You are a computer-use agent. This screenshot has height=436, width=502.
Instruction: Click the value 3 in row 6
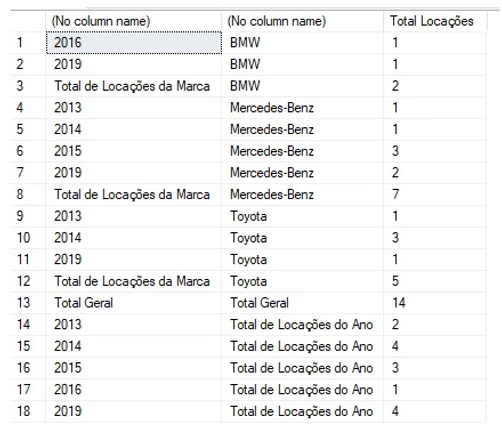point(435,151)
